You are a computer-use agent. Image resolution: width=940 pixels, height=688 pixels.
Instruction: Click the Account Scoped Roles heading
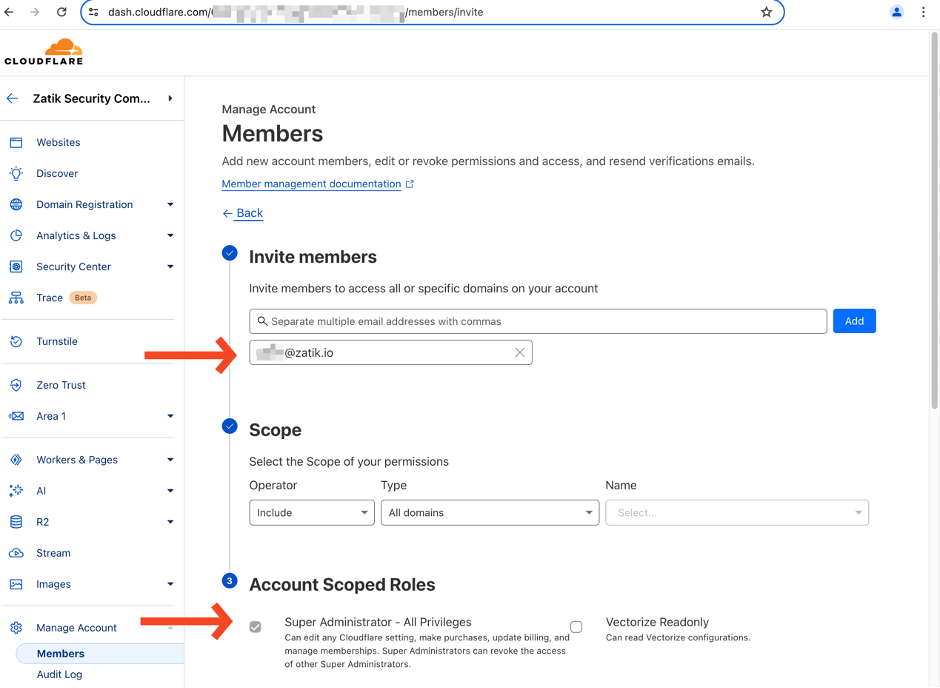(342, 585)
